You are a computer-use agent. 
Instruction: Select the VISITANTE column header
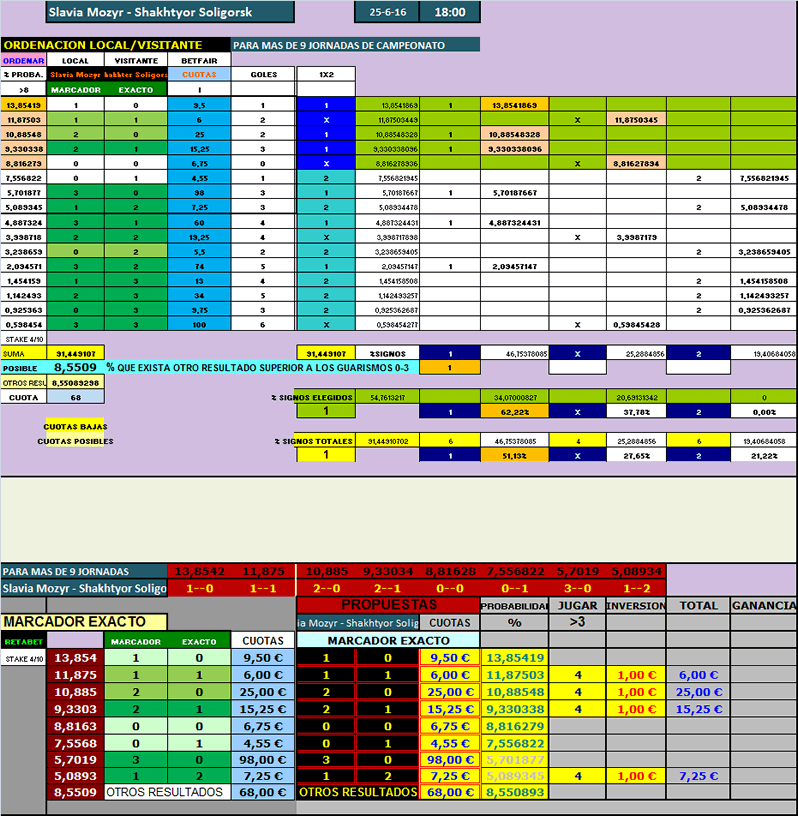coord(136,60)
